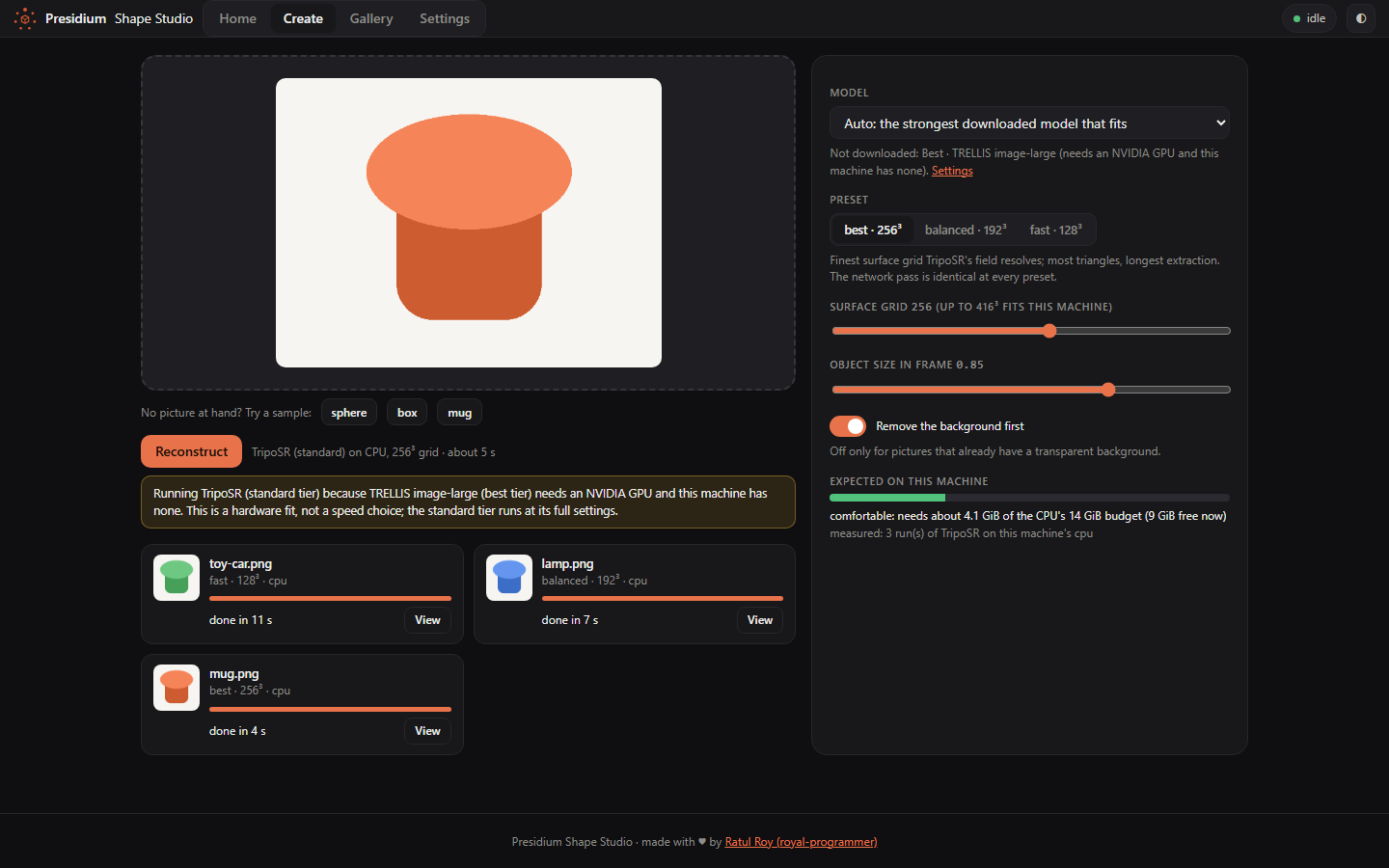Load the sphere sample
This screenshot has width=1389, height=868.
tap(349, 413)
